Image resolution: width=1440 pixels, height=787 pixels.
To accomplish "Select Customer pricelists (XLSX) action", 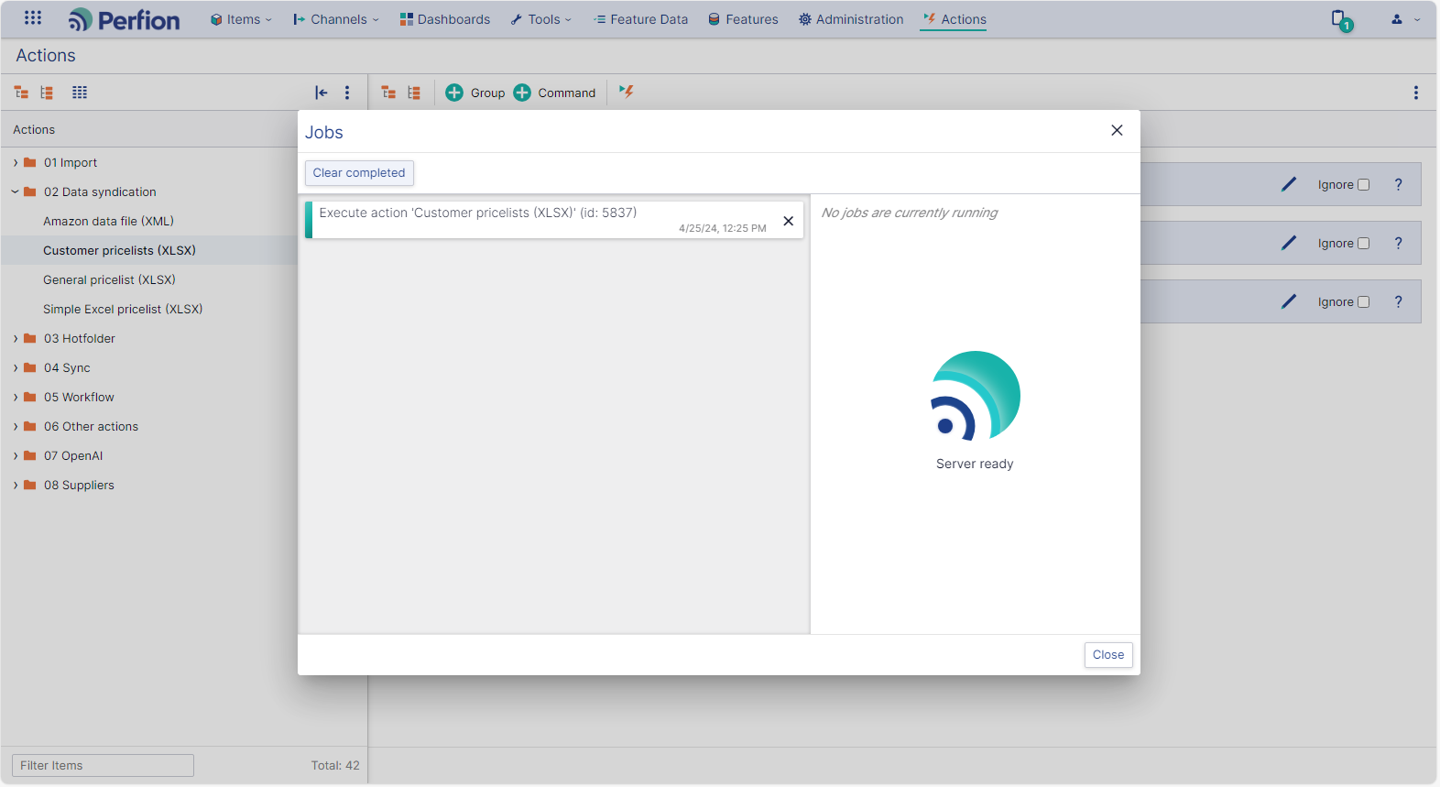I will pos(119,250).
